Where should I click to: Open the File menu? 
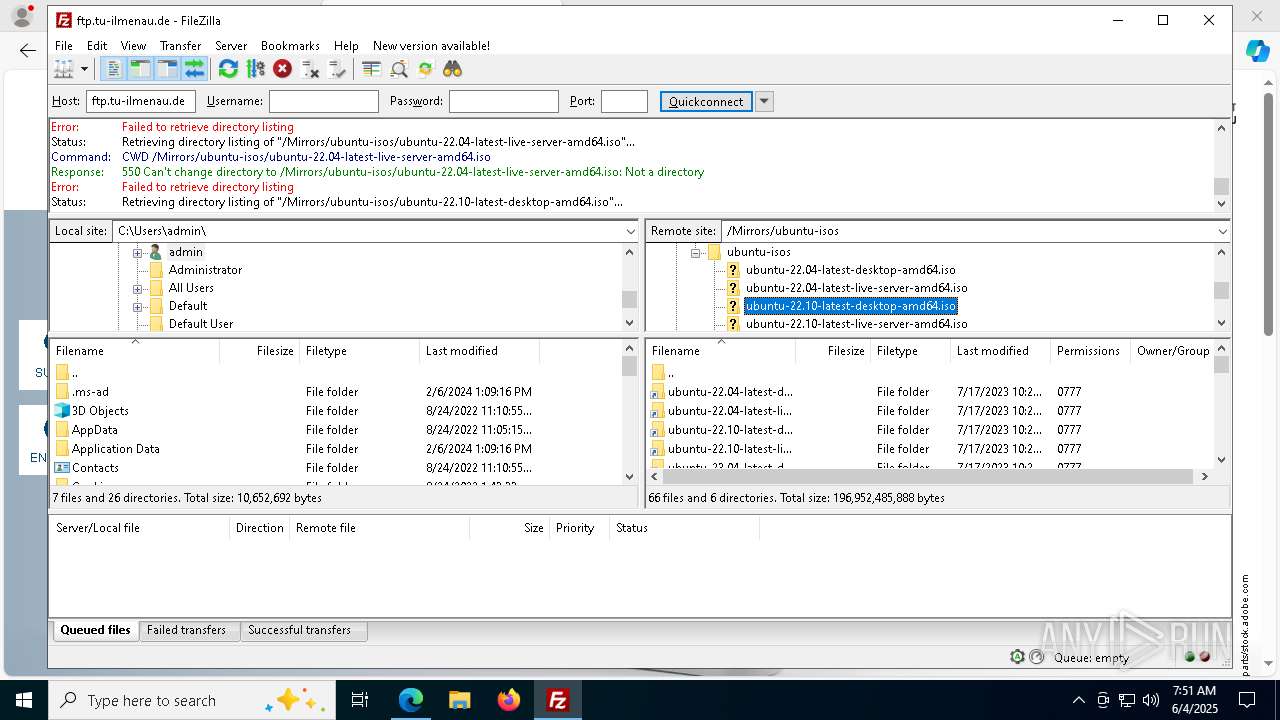64,46
